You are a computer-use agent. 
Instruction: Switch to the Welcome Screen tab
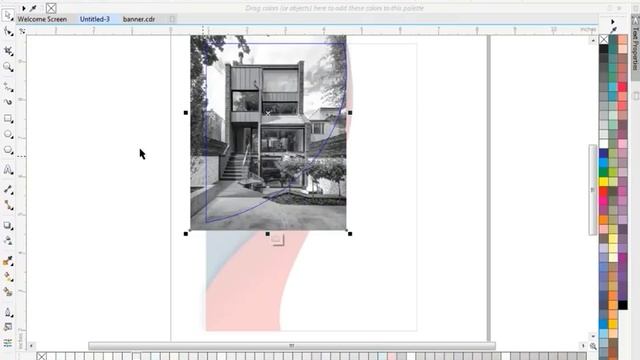point(42,19)
